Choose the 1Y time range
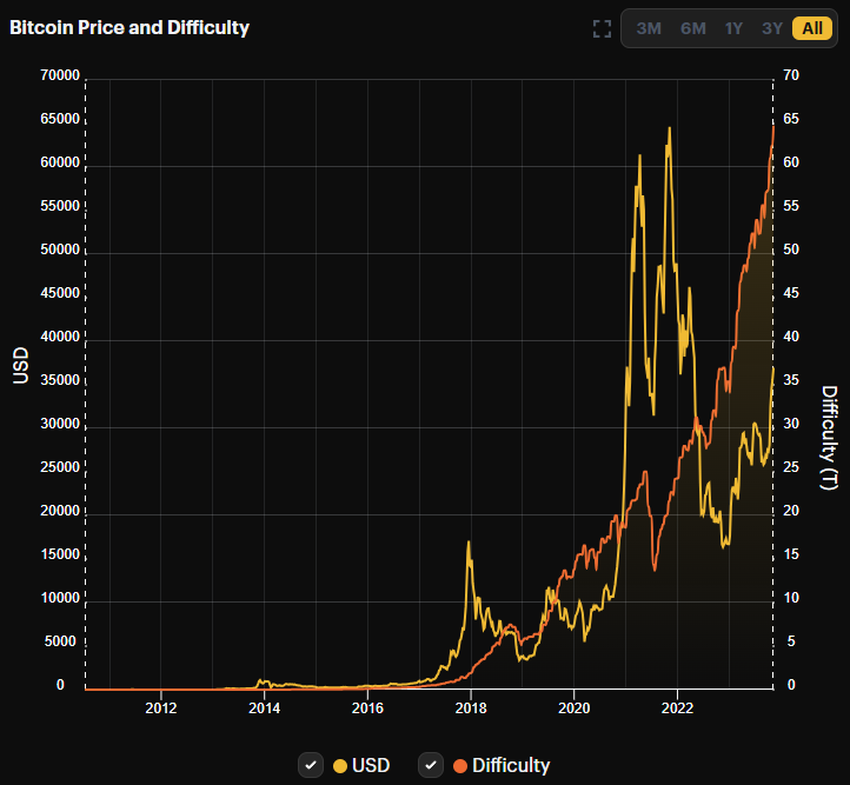 point(733,28)
